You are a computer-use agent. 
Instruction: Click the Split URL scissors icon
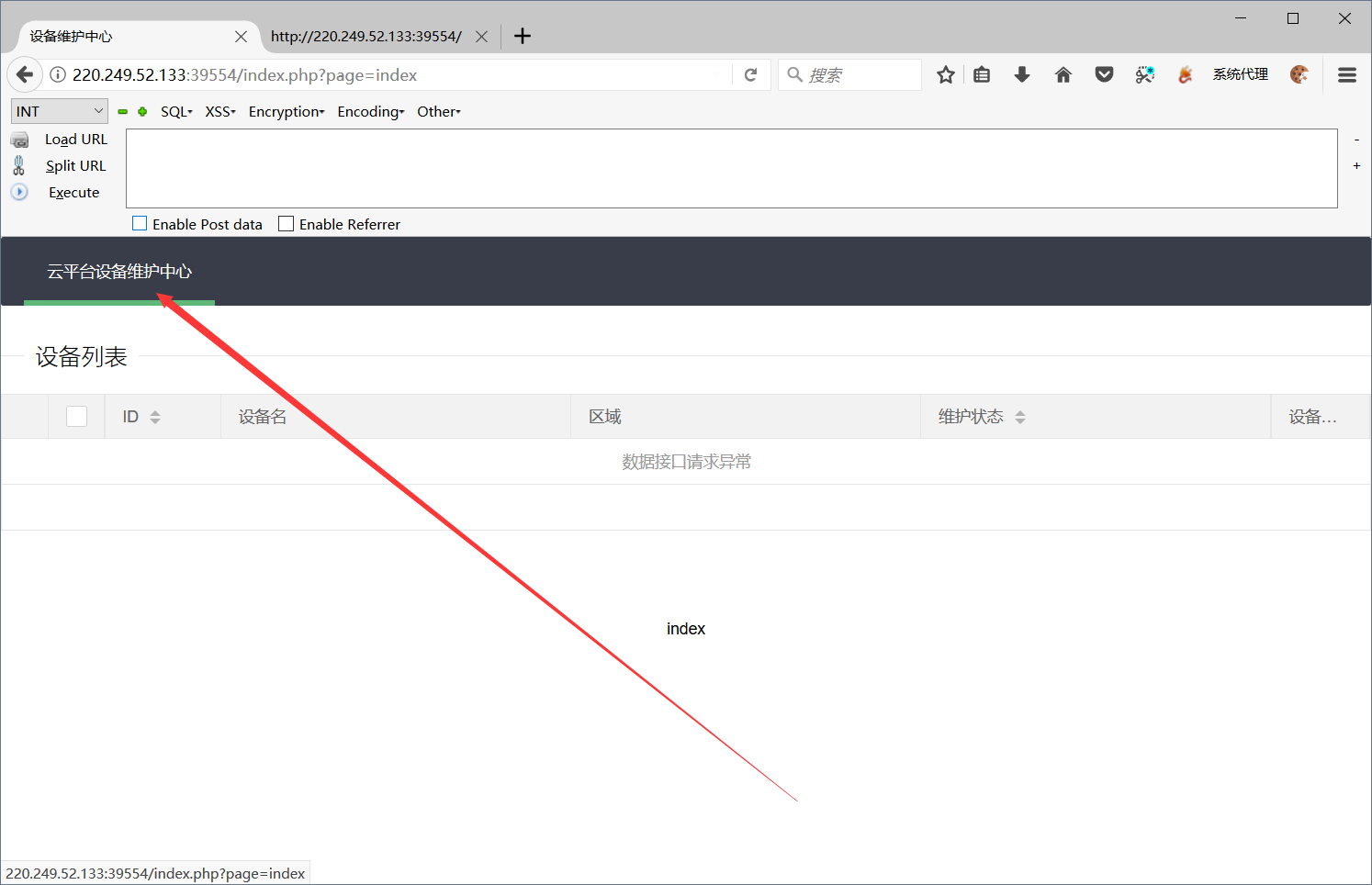[x=19, y=165]
